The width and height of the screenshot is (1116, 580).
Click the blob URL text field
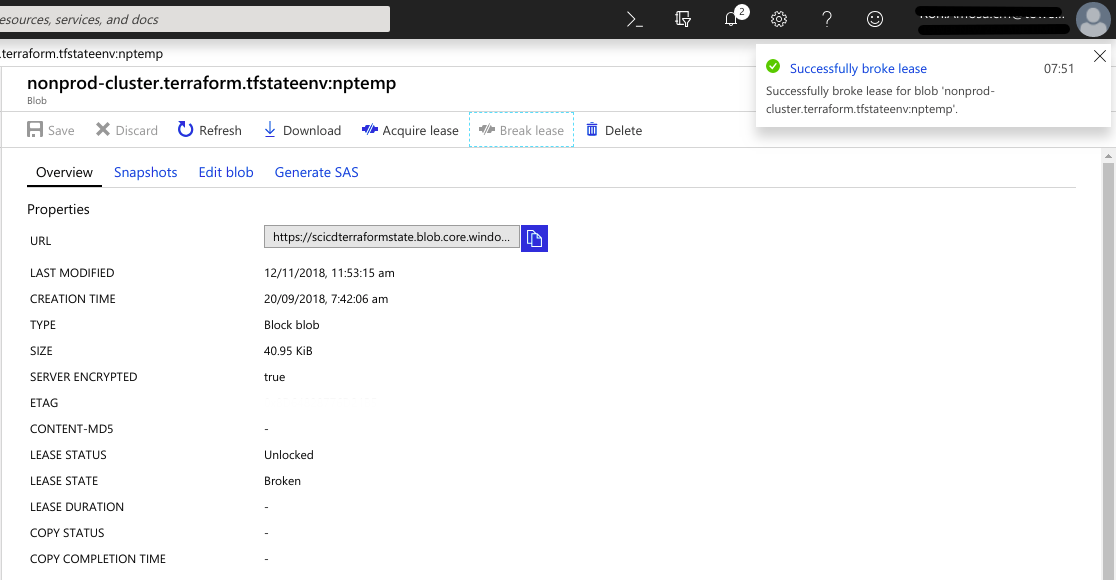(391, 237)
